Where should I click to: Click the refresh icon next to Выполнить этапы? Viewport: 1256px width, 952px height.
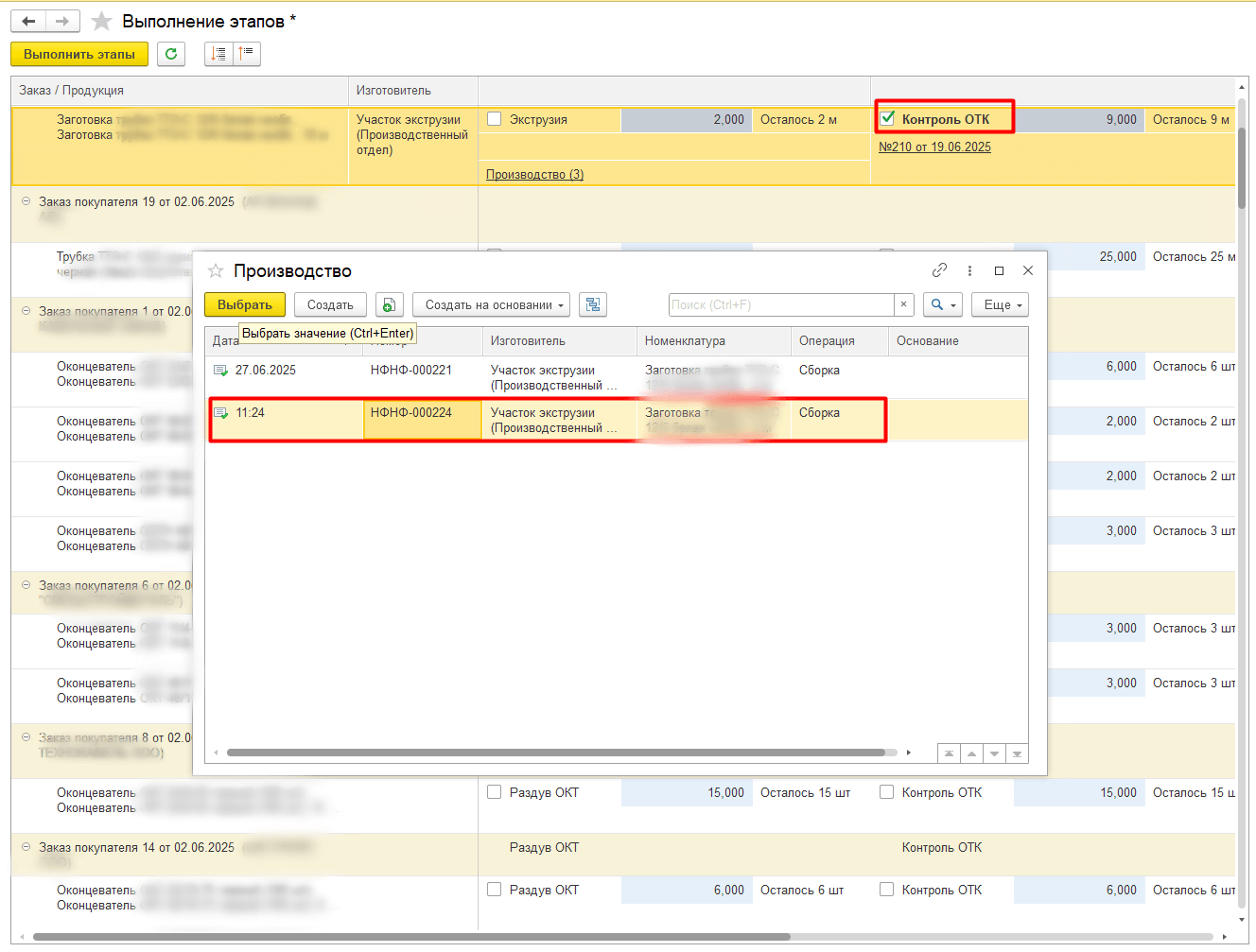click(x=171, y=54)
